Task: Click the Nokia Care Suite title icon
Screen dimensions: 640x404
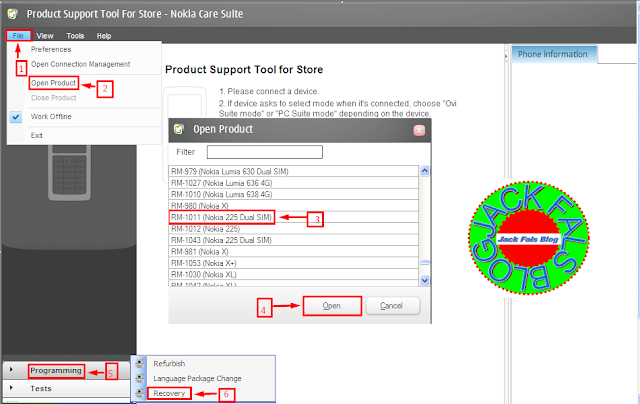Action: (x=13, y=14)
